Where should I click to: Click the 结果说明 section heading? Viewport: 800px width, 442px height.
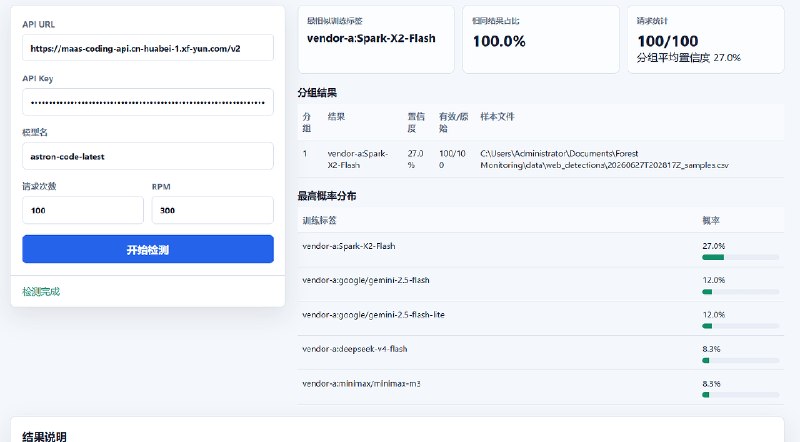pyautogui.click(x=44, y=436)
